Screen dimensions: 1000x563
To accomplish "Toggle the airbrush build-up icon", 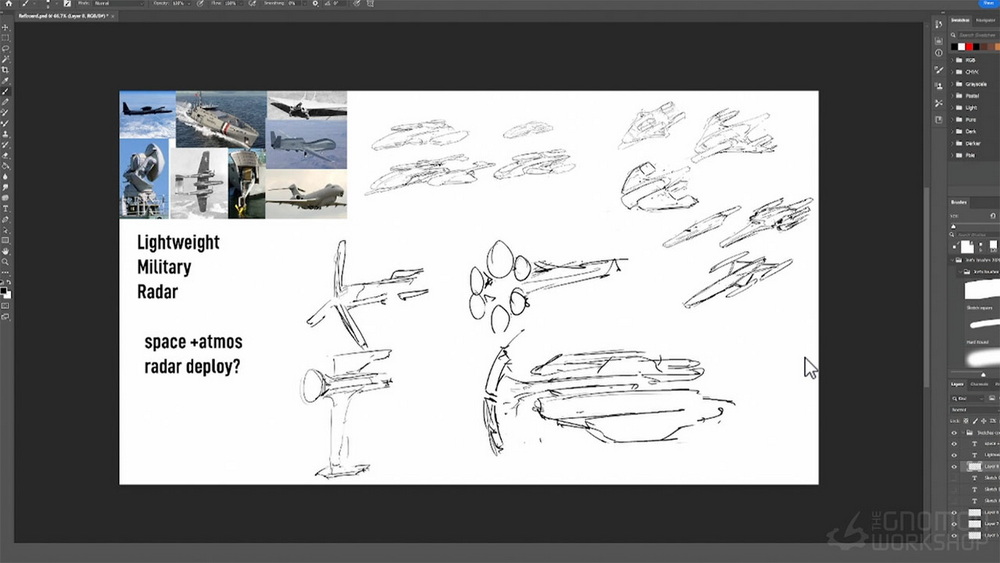I will 251,3.
